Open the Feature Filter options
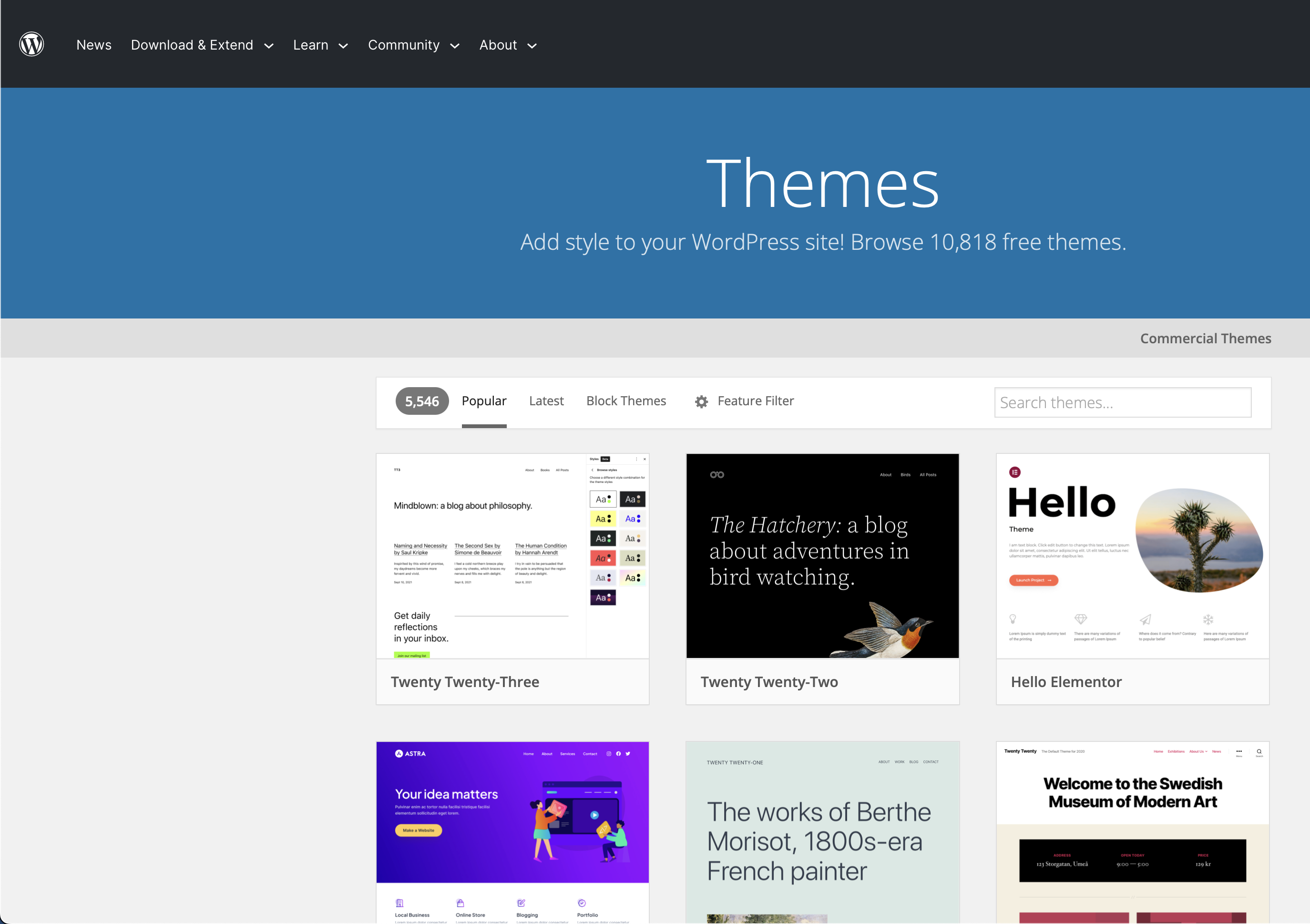The image size is (1310, 924). (756, 401)
